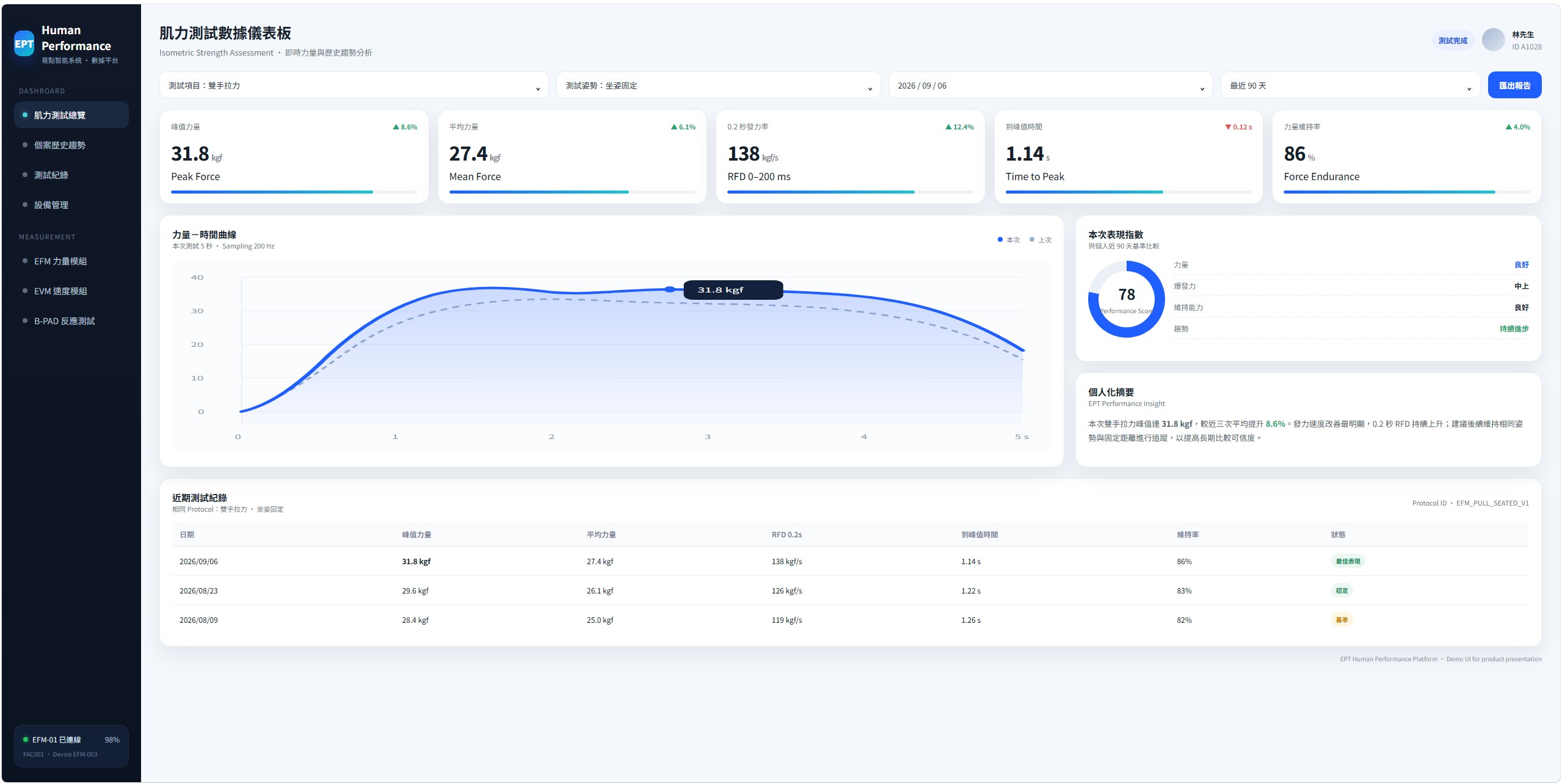Open B-PAD 反應測試
The height and width of the screenshot is (784, 1562).
click(71, 321)
